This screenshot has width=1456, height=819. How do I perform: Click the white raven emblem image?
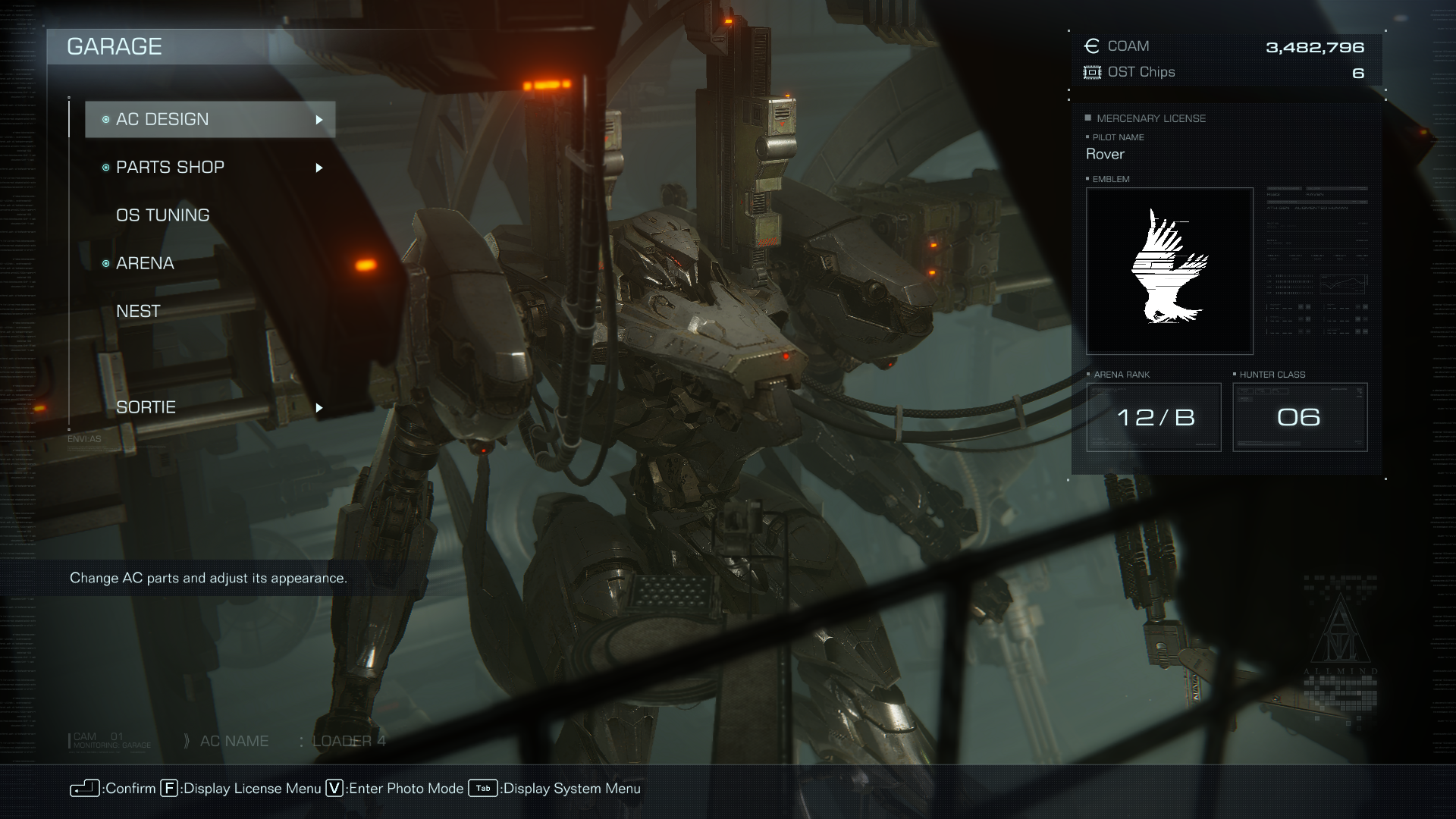[1169, 271]
